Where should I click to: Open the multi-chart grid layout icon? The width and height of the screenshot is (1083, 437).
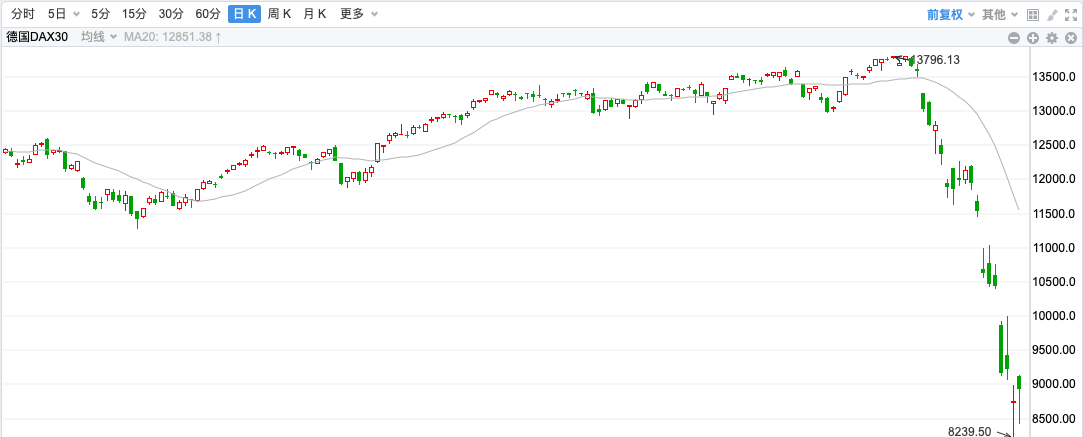1033,14
